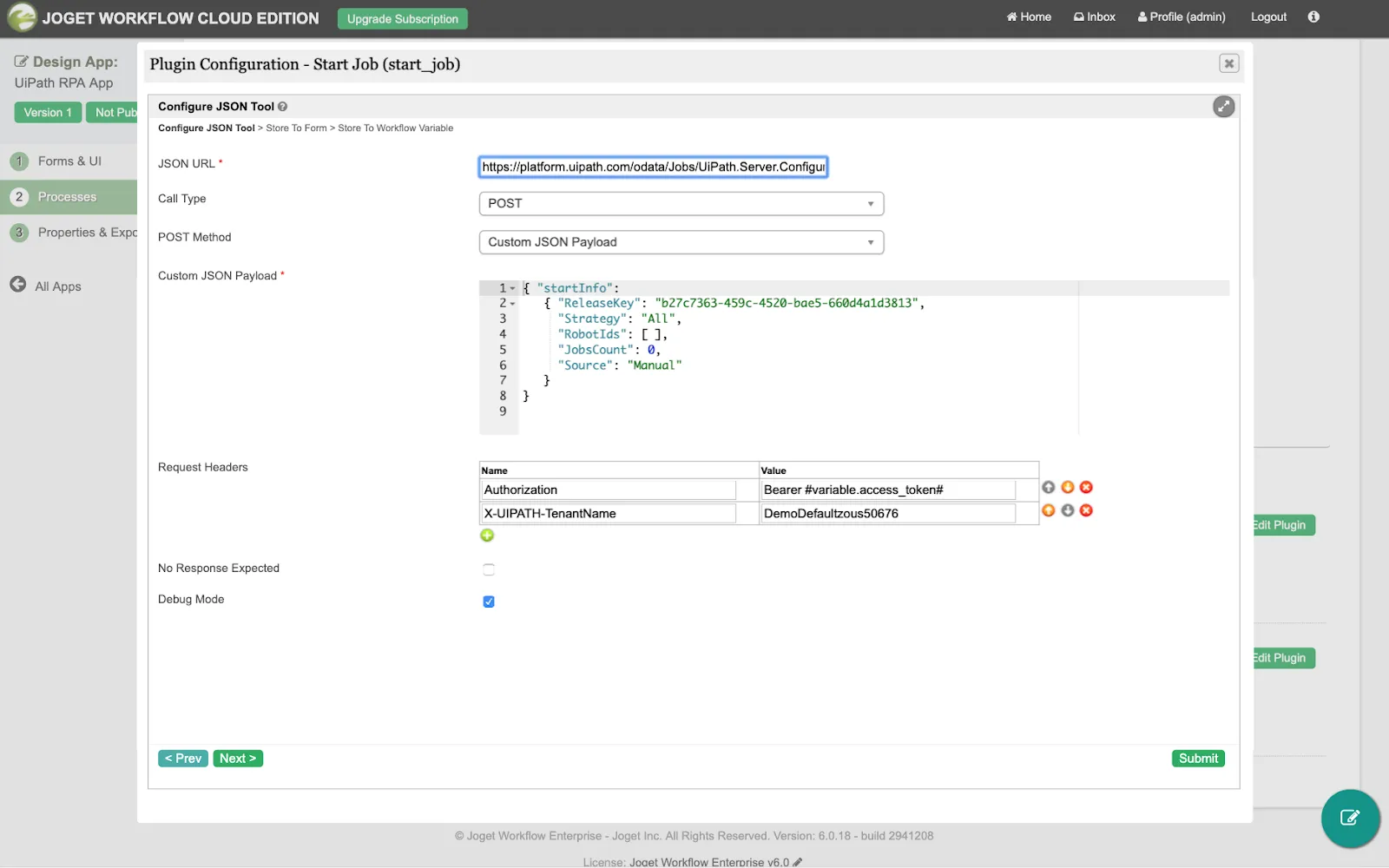1389x868 pixels.
Task: Move the Authorization header row up
Action: (x=1048, y=488)
